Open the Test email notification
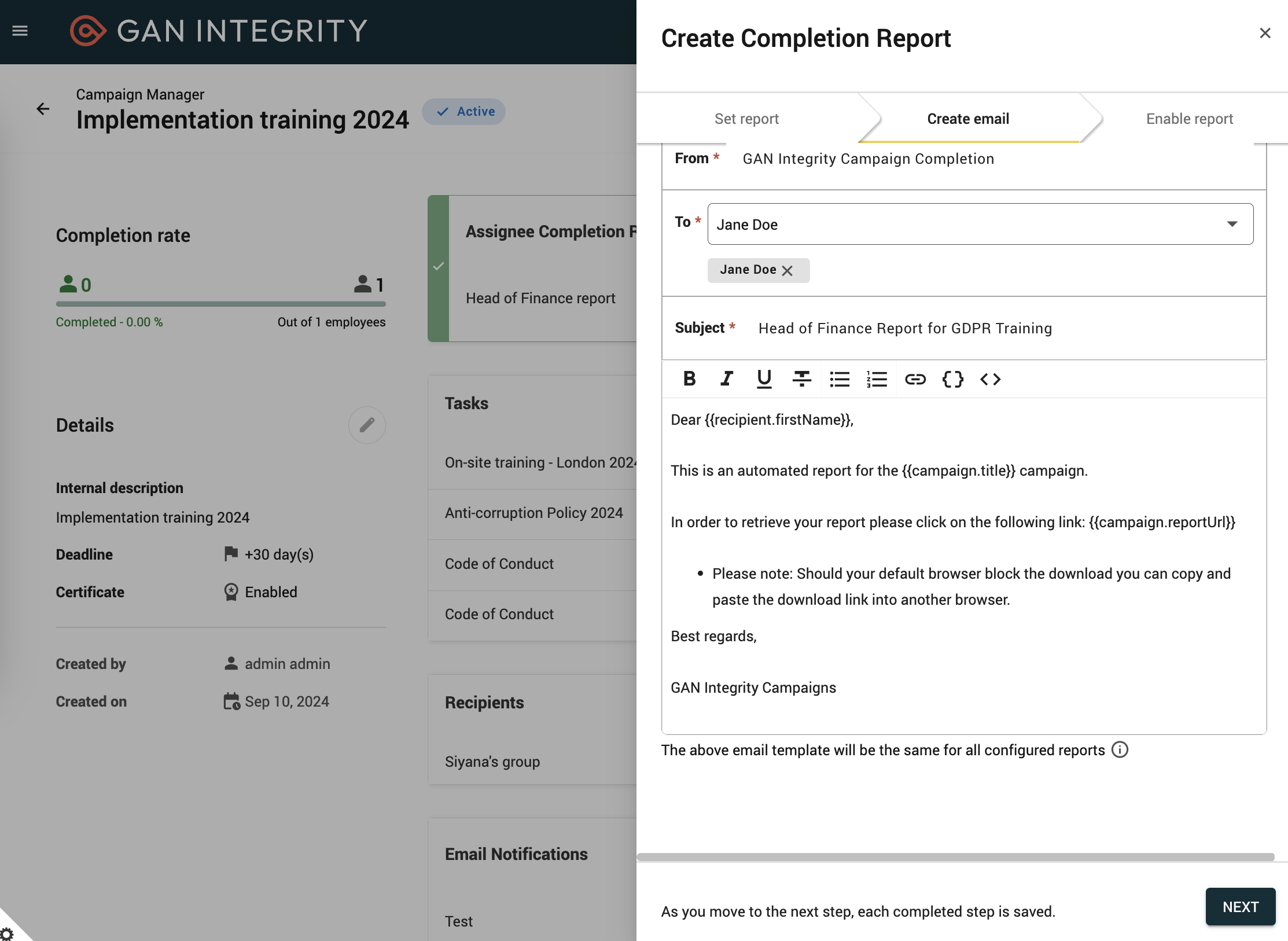The height and width of the screenshot is (941, 1288). (459, 921)
